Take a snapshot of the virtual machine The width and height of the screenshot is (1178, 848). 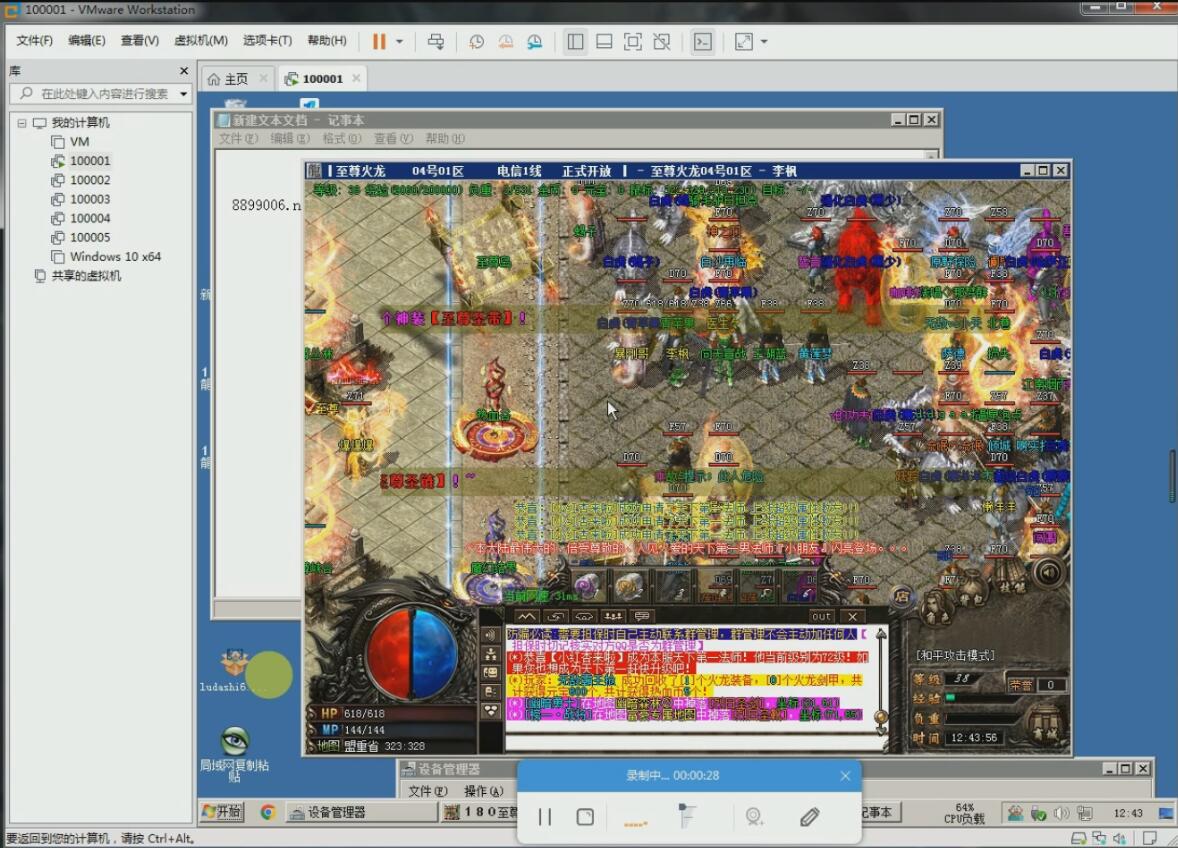tap(476, 41)
